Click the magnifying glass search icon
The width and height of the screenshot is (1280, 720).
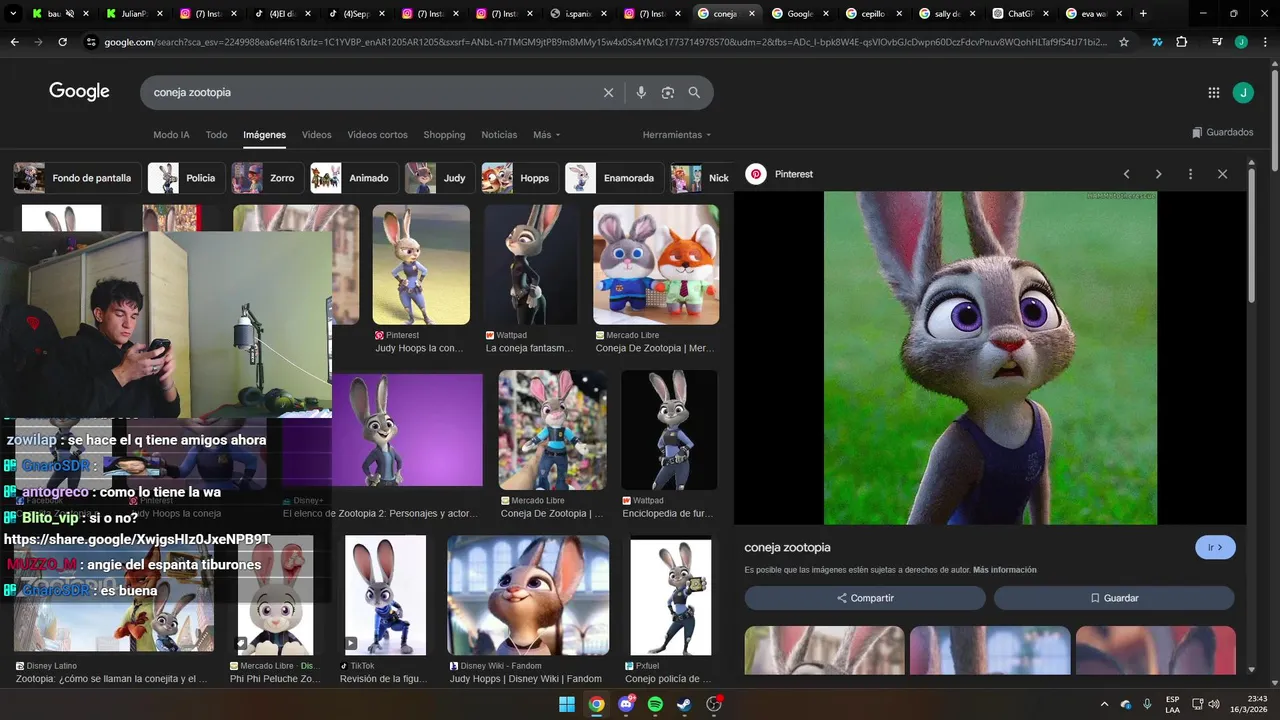point(694,93)
